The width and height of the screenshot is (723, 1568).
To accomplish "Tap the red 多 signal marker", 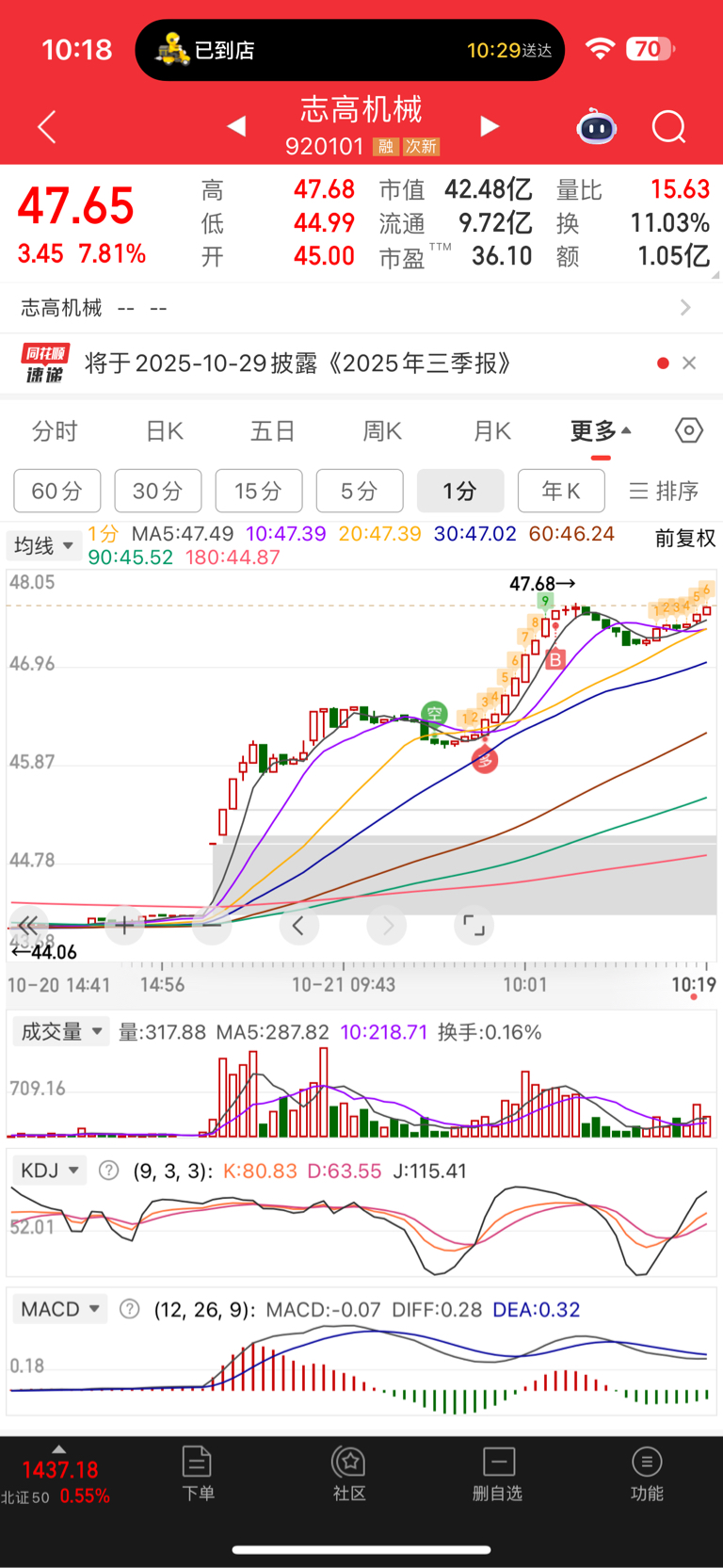I will point(485,759).
